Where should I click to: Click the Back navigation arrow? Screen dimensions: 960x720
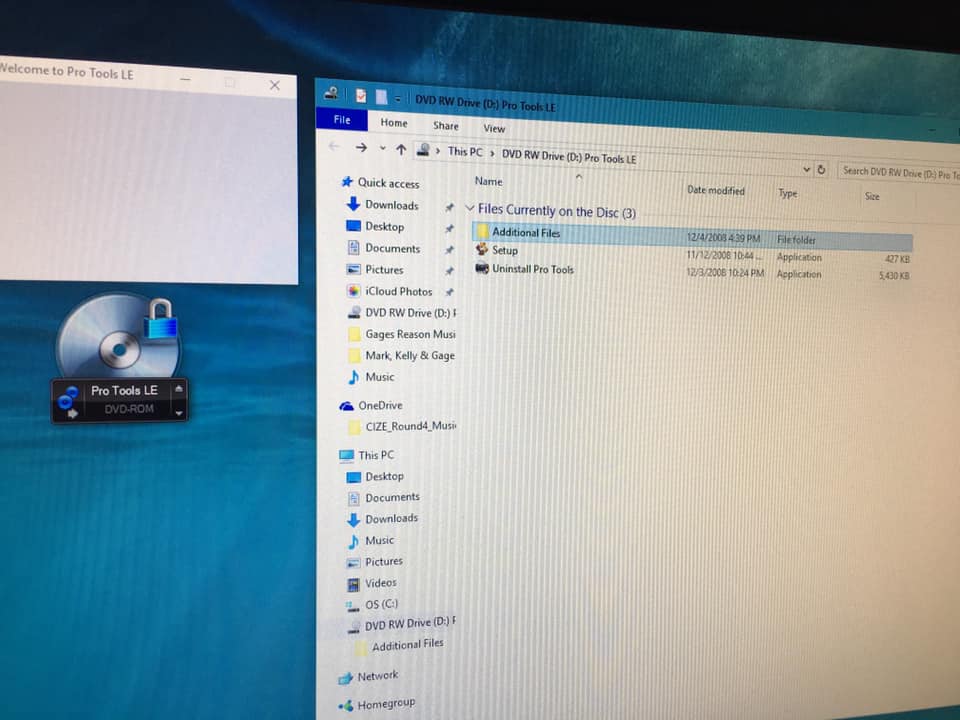pyautogui.click(x=334, y=146)
